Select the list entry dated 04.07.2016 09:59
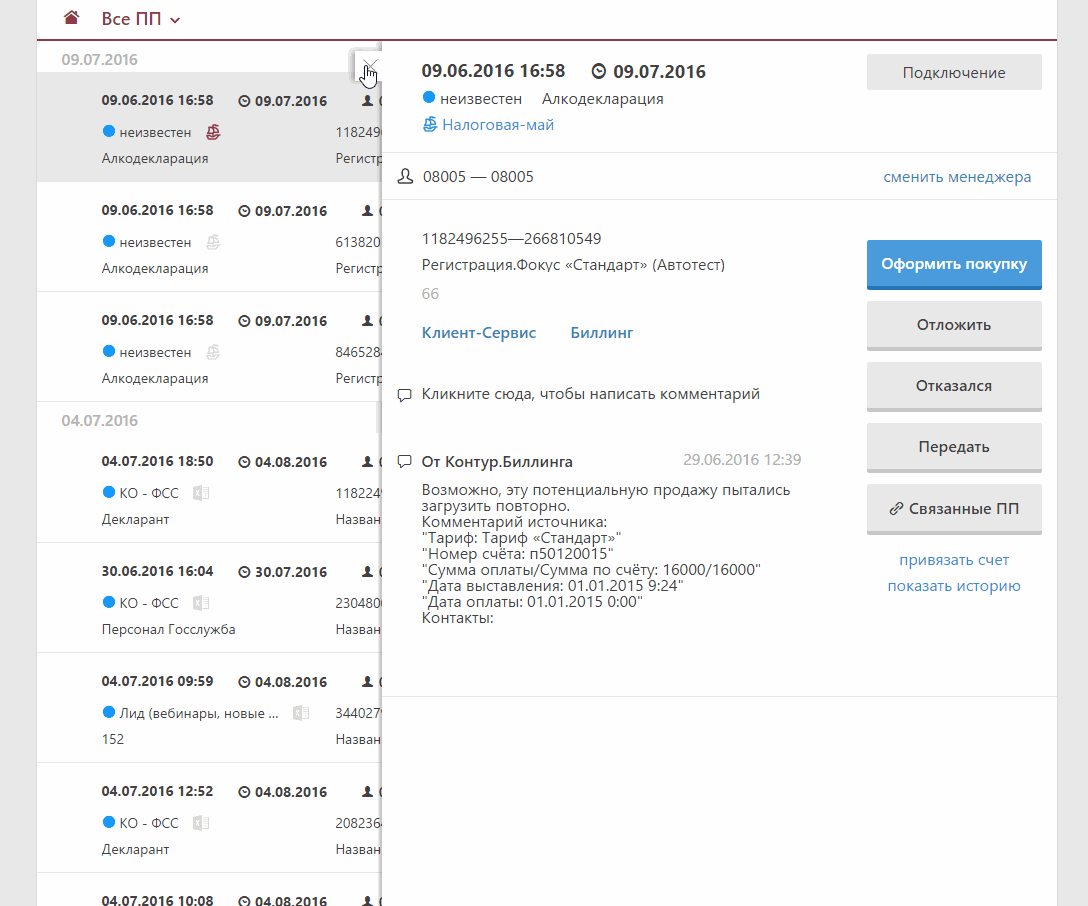The width and height of the screenshot is (1088, 906). [x=209, y=708]
